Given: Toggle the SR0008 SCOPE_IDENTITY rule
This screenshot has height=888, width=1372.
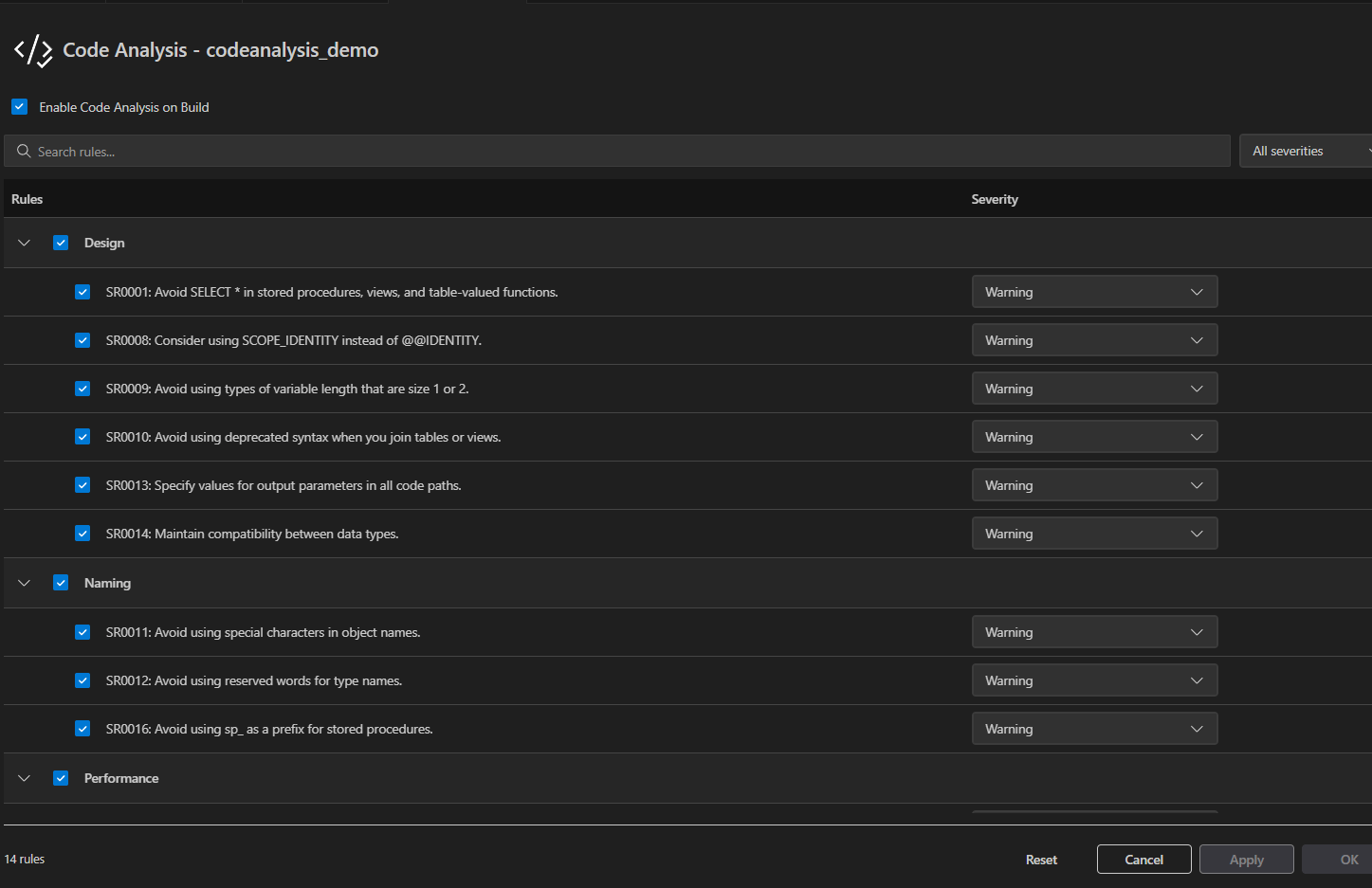Looking at the screenshot, I should coord(82,339).
